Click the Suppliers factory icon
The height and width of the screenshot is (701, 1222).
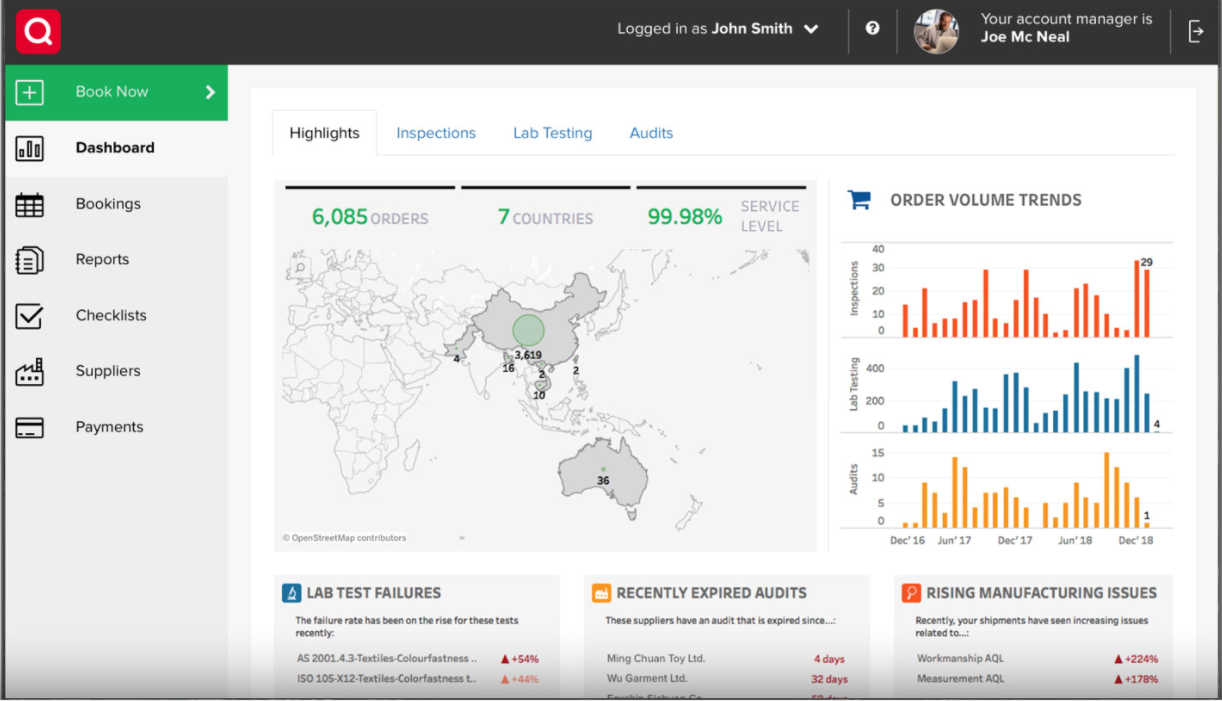pyautogui.click(x=30, y=372)
